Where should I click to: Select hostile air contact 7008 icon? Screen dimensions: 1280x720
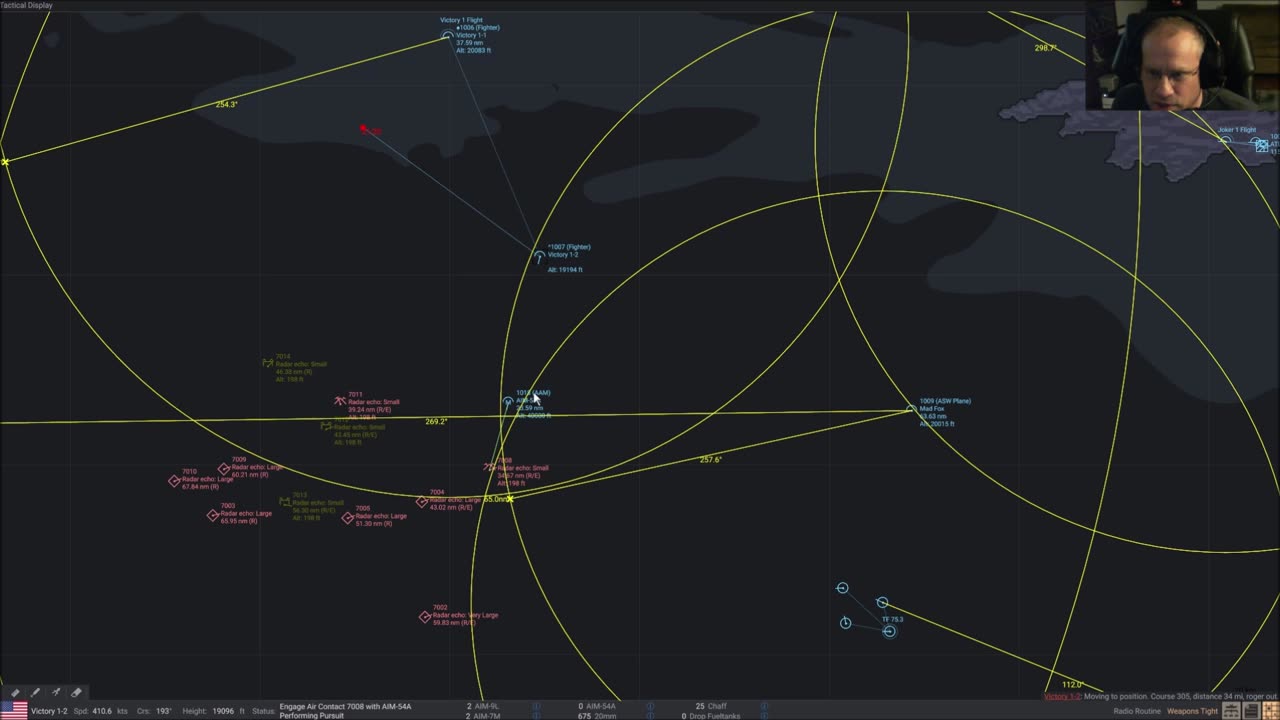[x=489, y=467]
